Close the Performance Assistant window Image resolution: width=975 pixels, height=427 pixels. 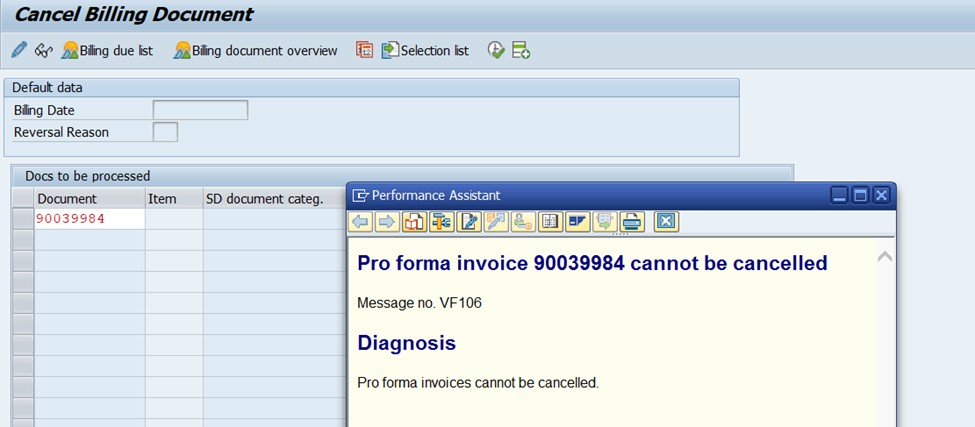[881, 196]
